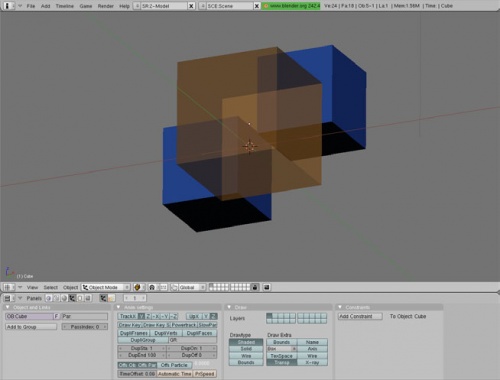Collapse the Draw panel triangle
The width and height of the screenshot is (500, 380).
[229, 307]
